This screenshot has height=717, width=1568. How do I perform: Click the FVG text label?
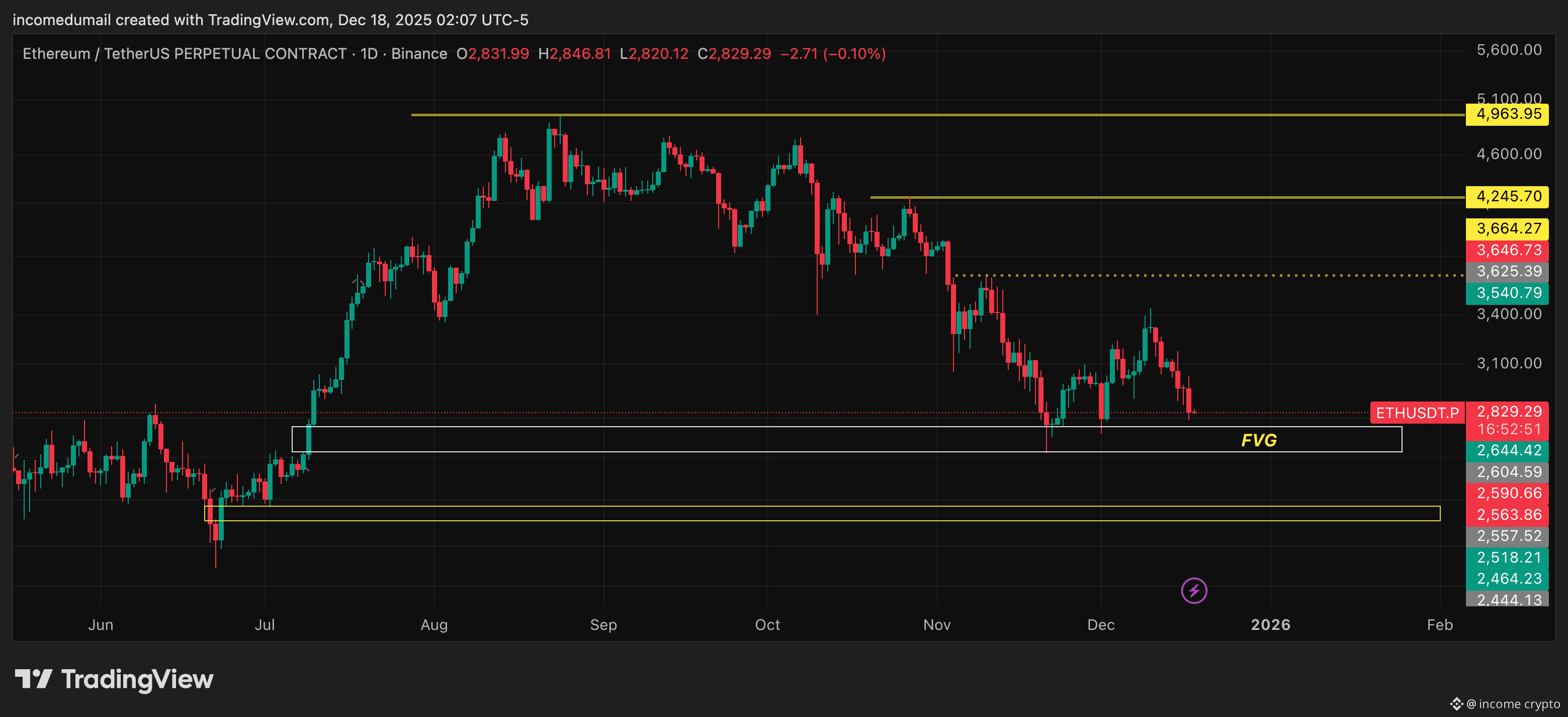pyautogui.click(x=1258, y=440)
